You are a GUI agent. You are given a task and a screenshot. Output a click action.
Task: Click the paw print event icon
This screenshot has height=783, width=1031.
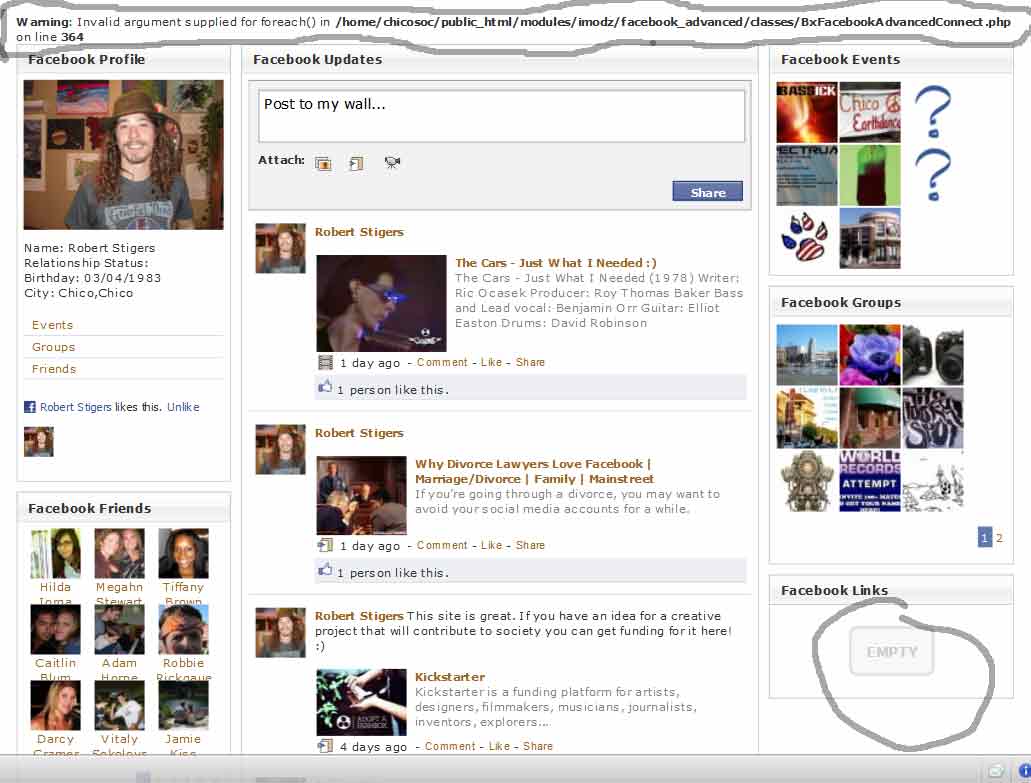[807, 238]
